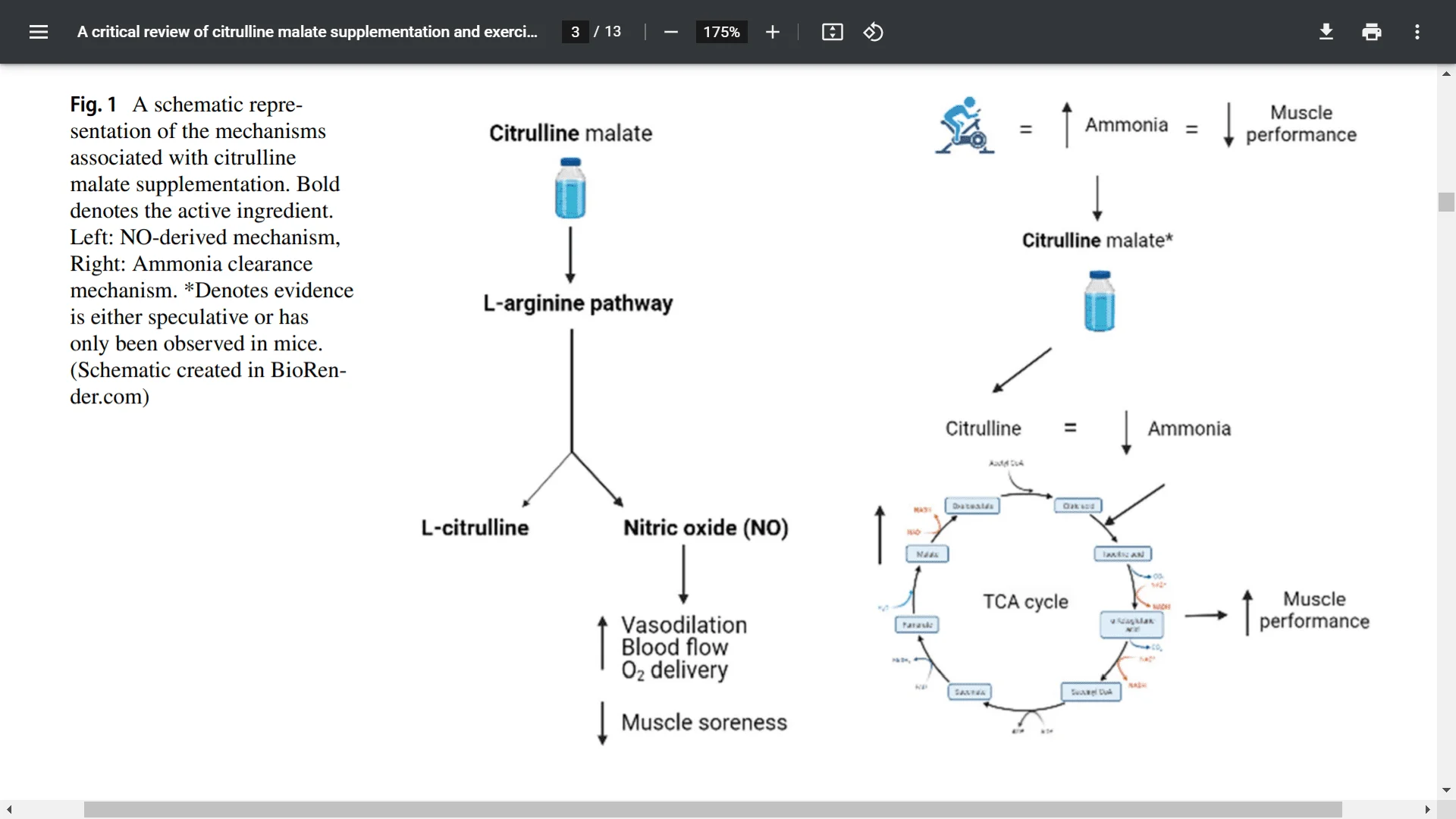The width and height of the screenshot is (1456, 819).
Task: Click the "Vasodilation" text
Action: [684, 625]
